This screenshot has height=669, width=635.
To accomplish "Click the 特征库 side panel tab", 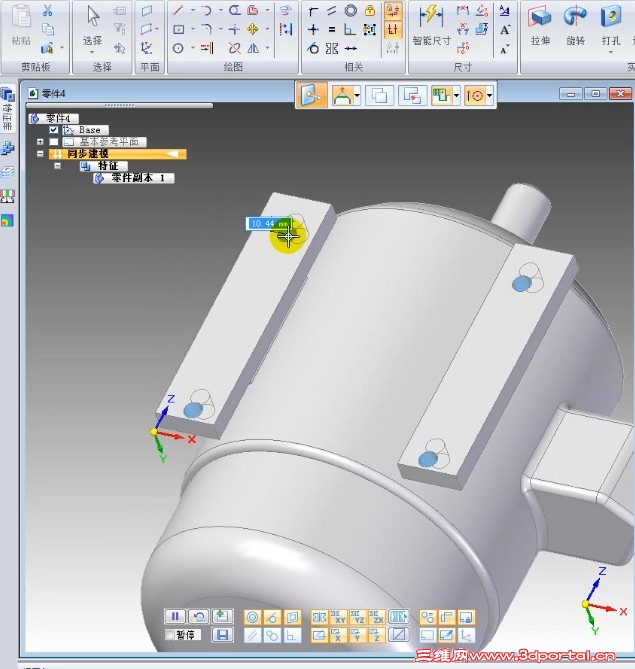I will 8,110.
